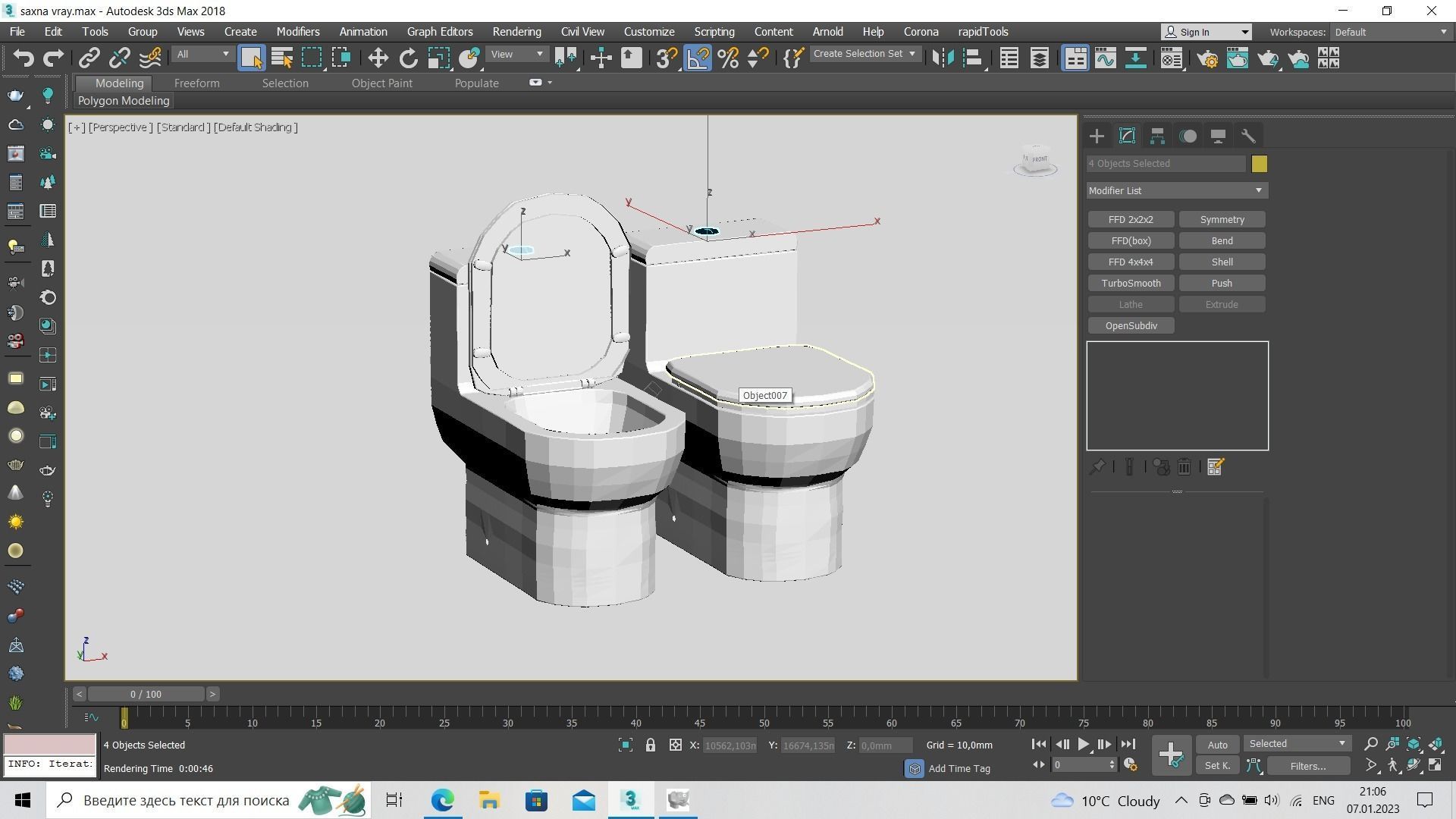Open key Filters dialog
The width and height of the screenshot is (1456, 819).
click(1307, 766)
